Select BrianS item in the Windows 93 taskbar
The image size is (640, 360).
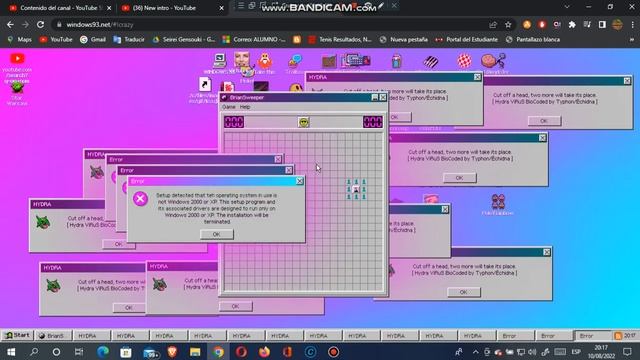pyautogui.click(x=52, y=336)
